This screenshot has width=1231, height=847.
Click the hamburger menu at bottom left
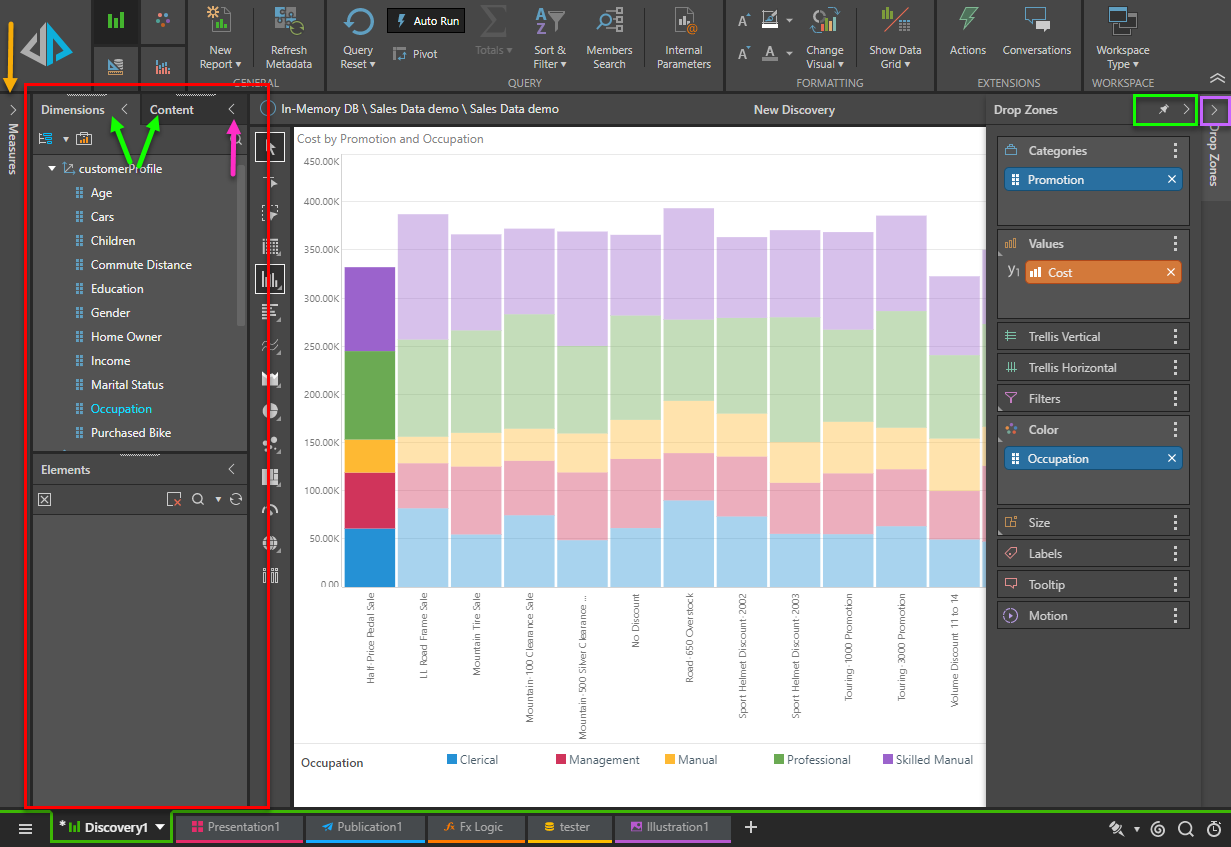pyautogui.click(x=26, y=828)
